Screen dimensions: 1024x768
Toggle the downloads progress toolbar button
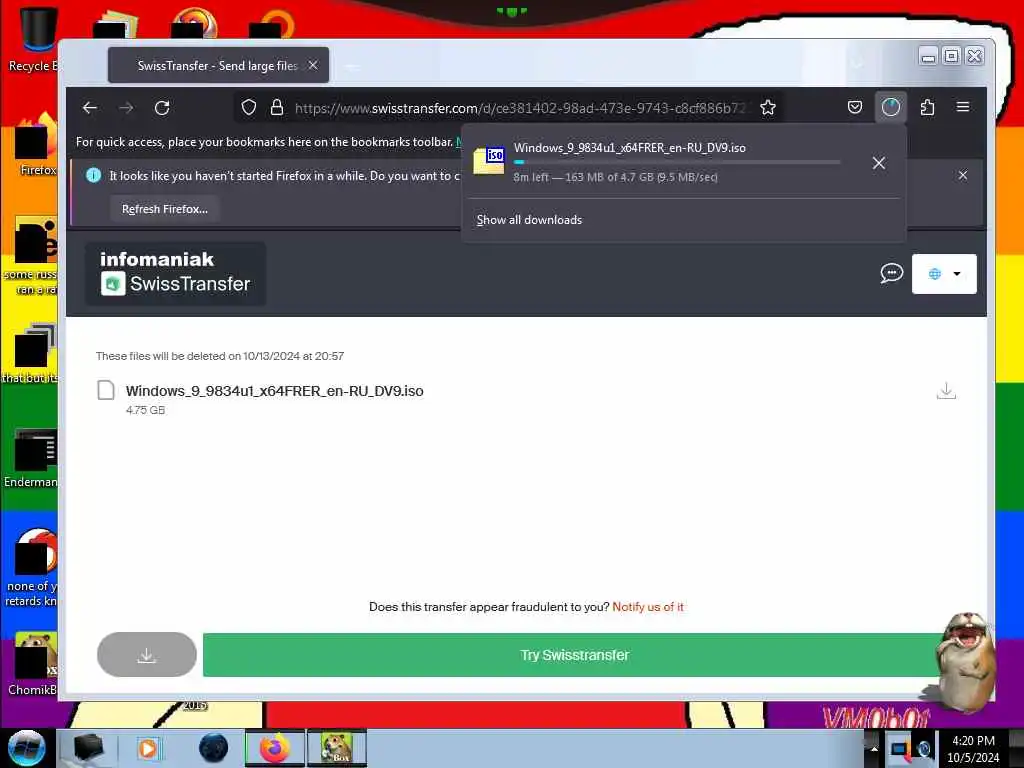(x=891, y=107)
